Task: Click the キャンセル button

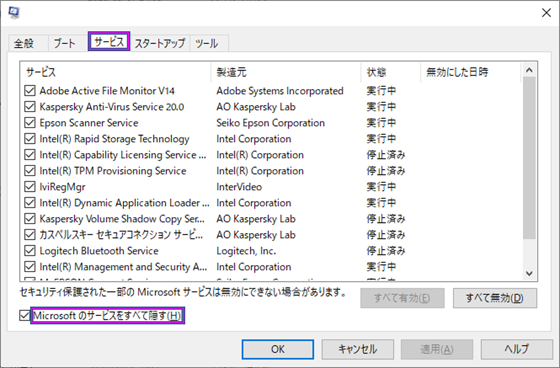Action: pos(358,349)
